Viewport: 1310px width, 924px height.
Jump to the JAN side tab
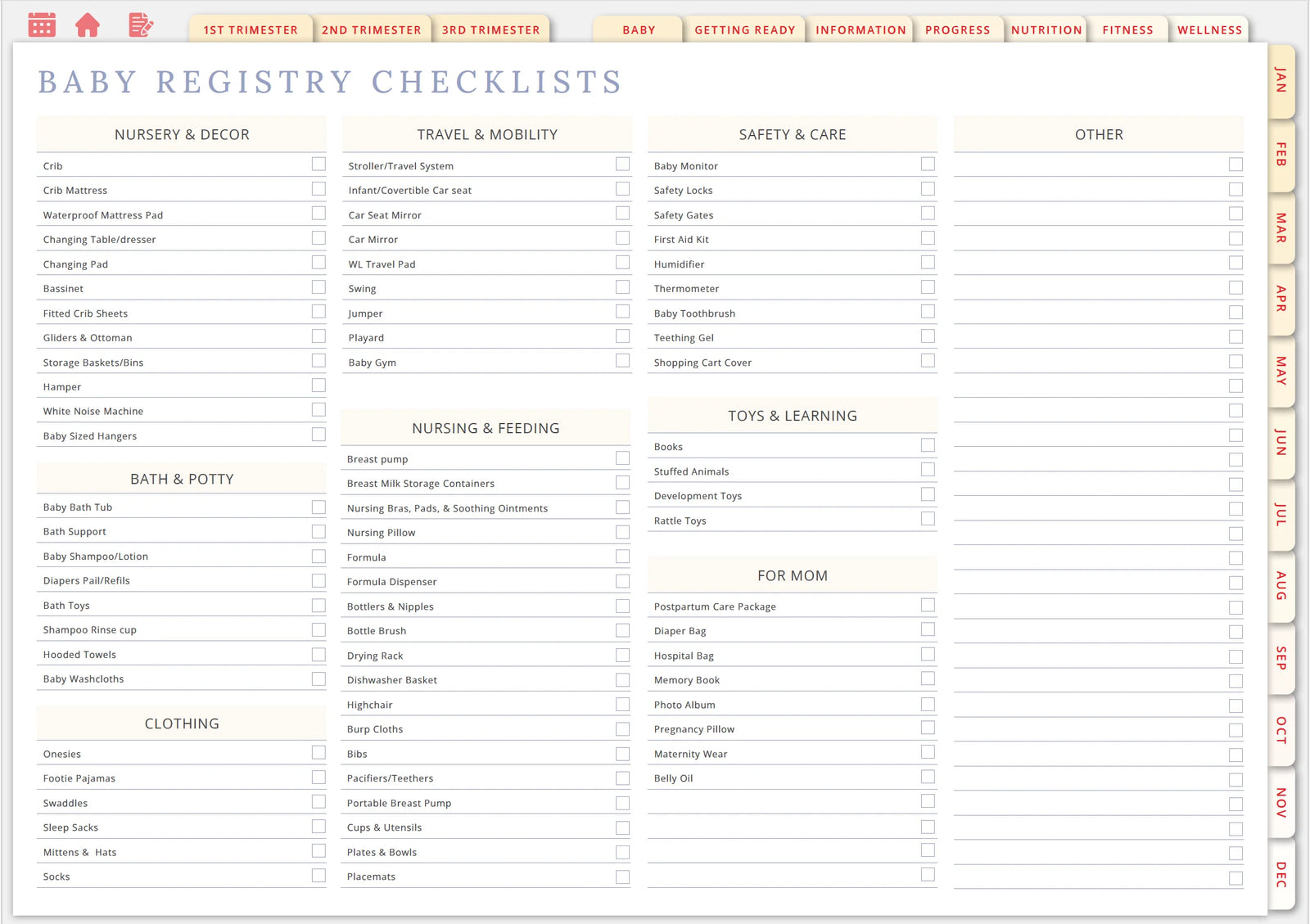(1281, 81)
